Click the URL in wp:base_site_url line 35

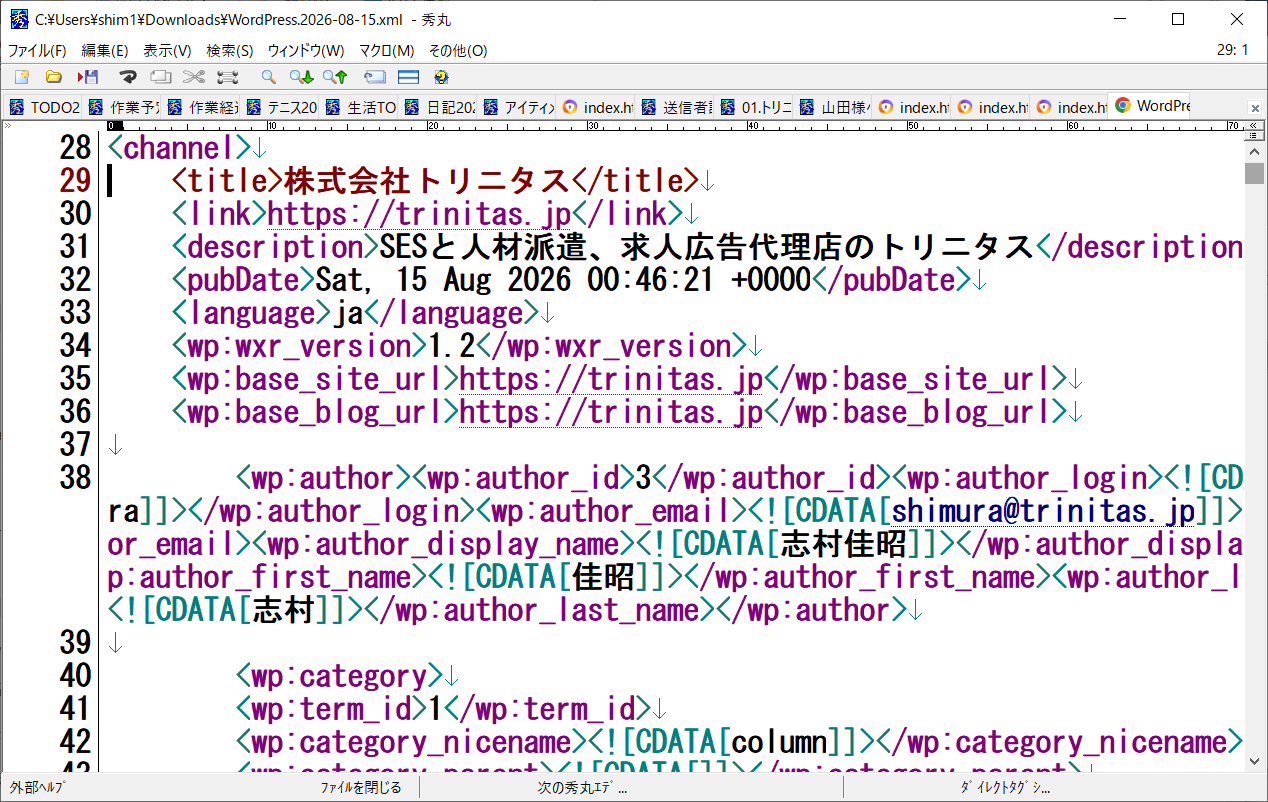[611, 378]
